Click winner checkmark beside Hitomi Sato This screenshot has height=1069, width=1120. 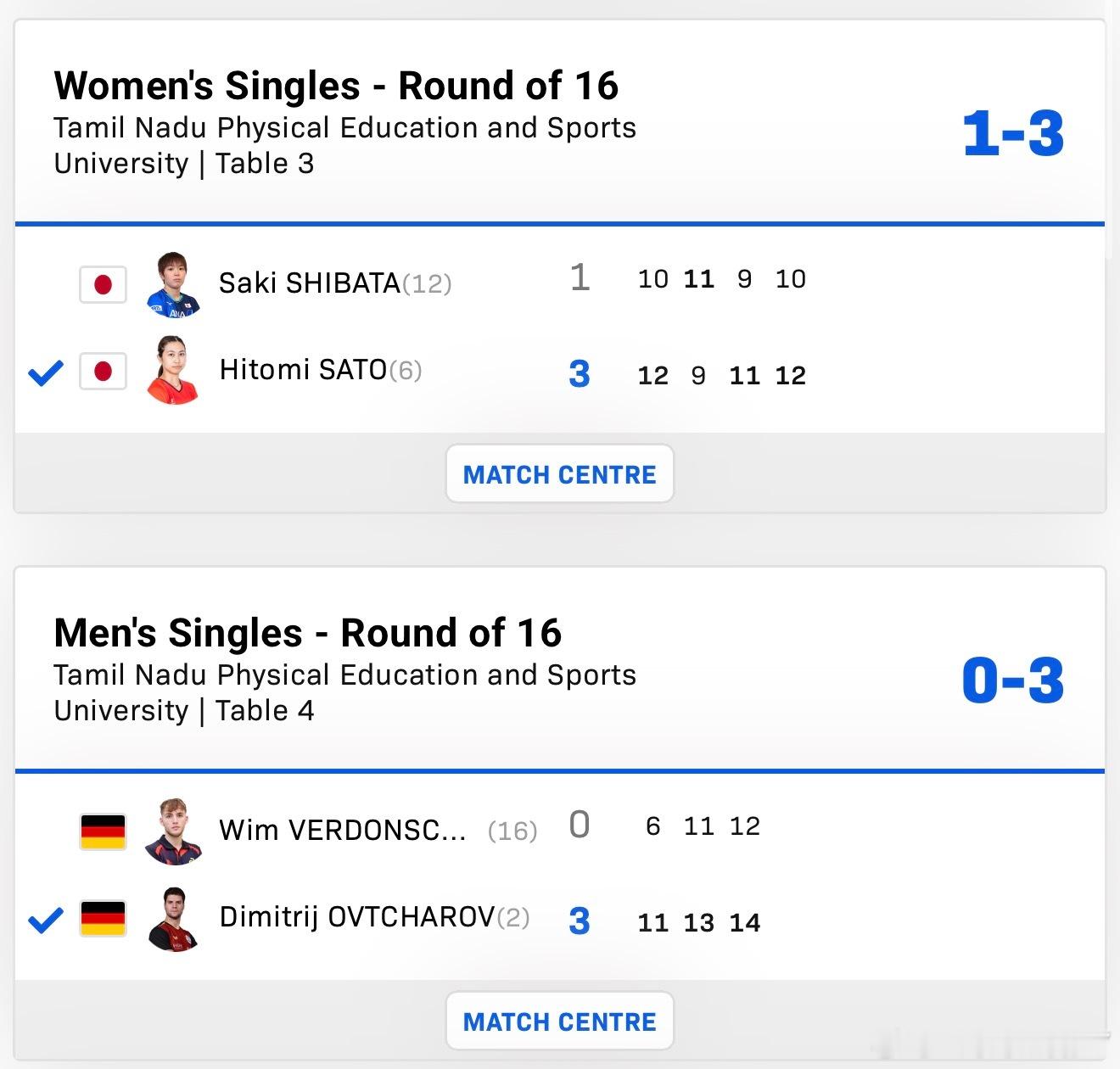coord(46,372)
